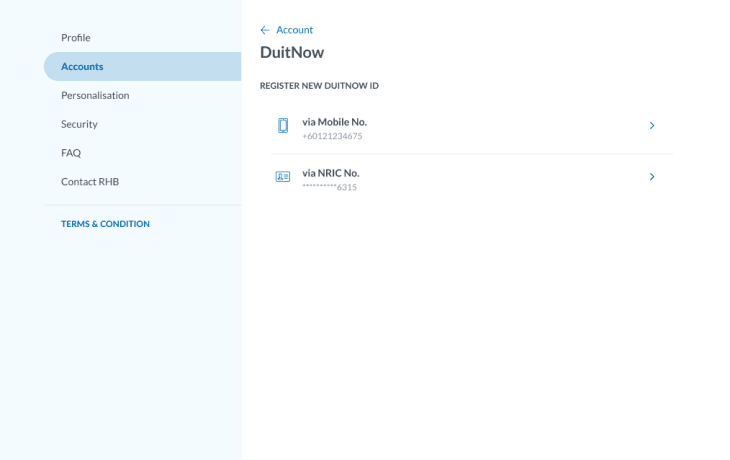Choose the via NRIC No. label
Screen dimensions: 730x460
pos(330,172)
